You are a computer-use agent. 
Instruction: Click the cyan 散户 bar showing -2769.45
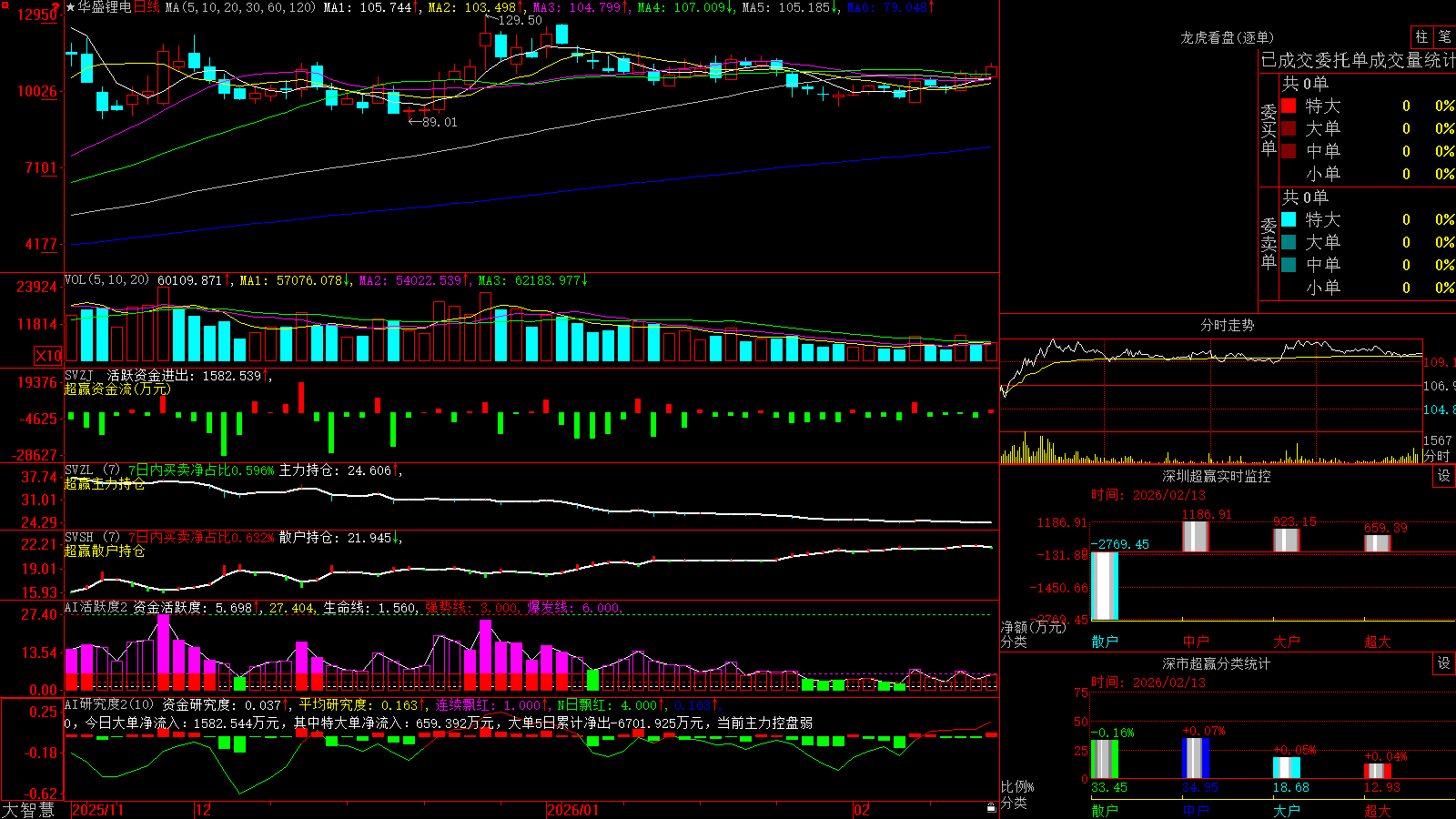point(1105,586)
